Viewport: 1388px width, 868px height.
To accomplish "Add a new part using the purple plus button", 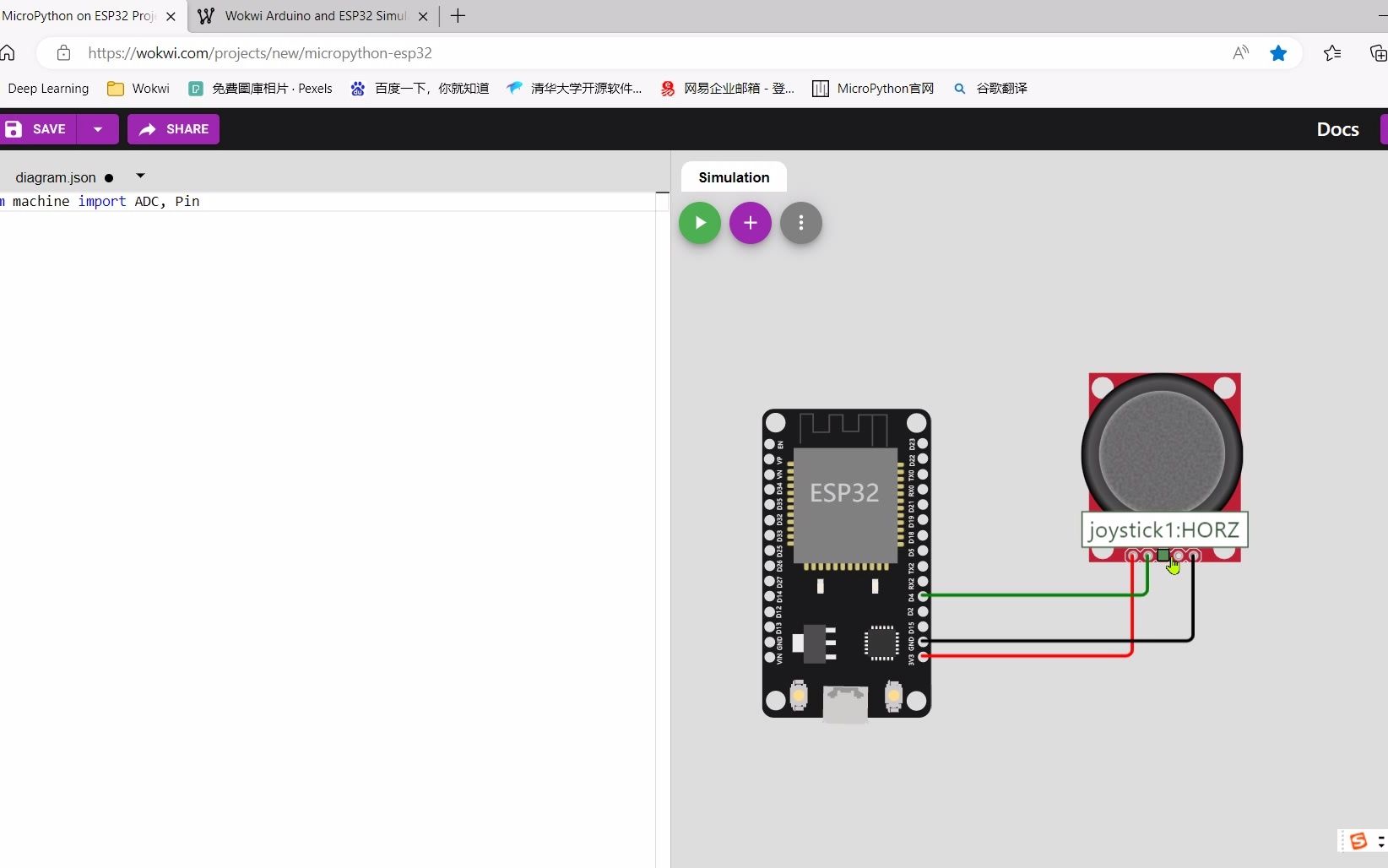I will pos(750,223).
